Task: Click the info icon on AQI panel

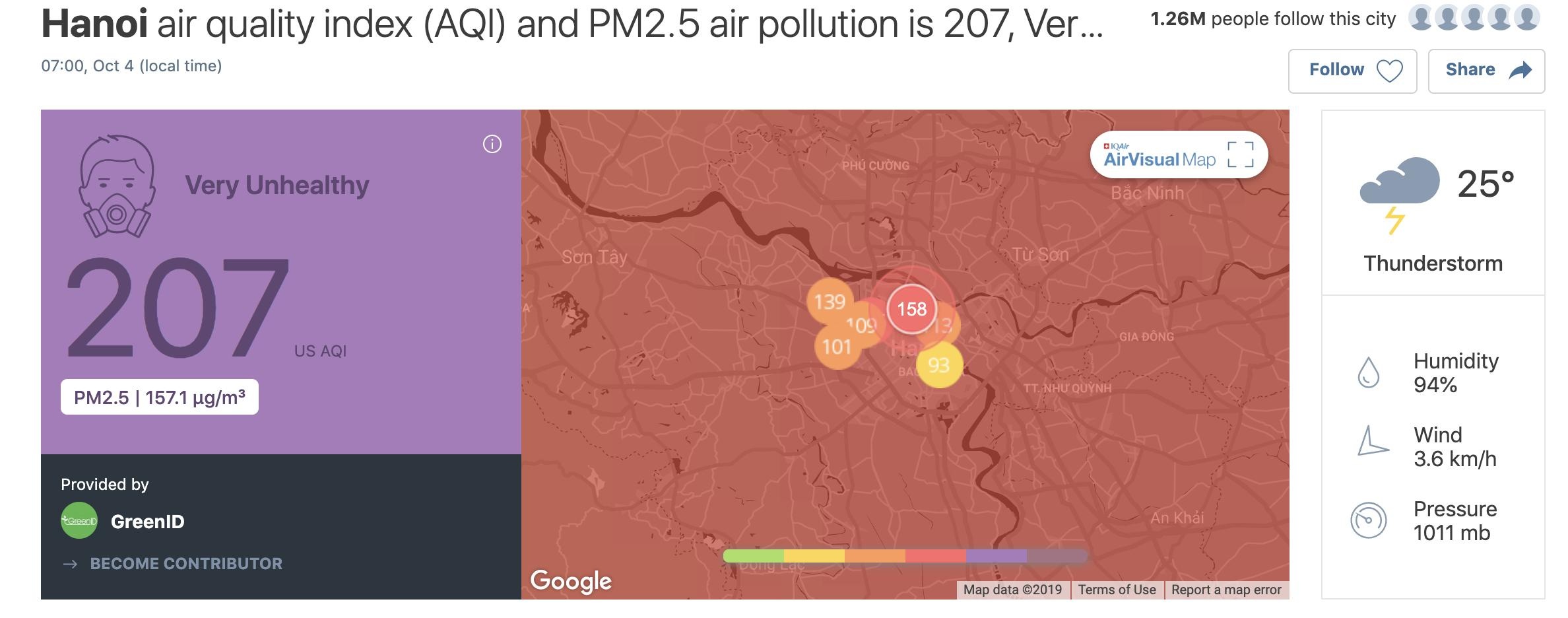Action: click(x=492, y=144)
